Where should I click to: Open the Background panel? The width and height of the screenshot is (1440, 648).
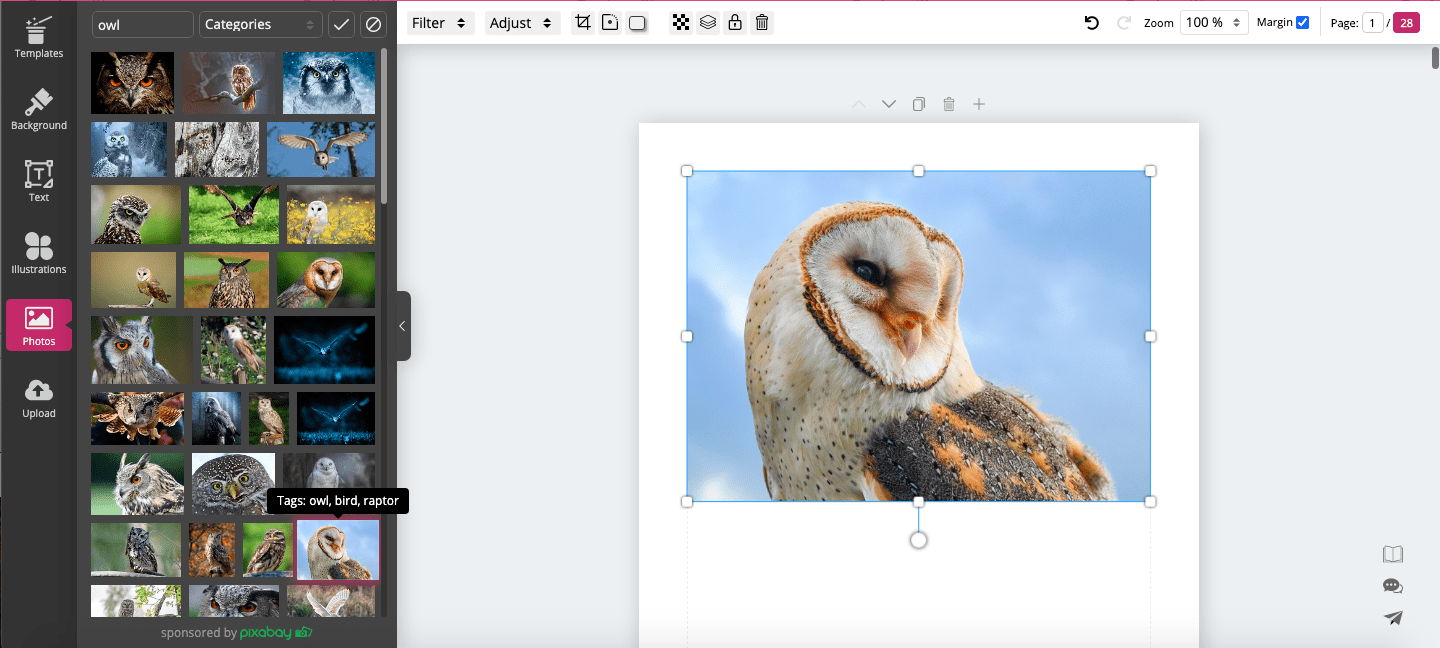[x=38, y=109]
